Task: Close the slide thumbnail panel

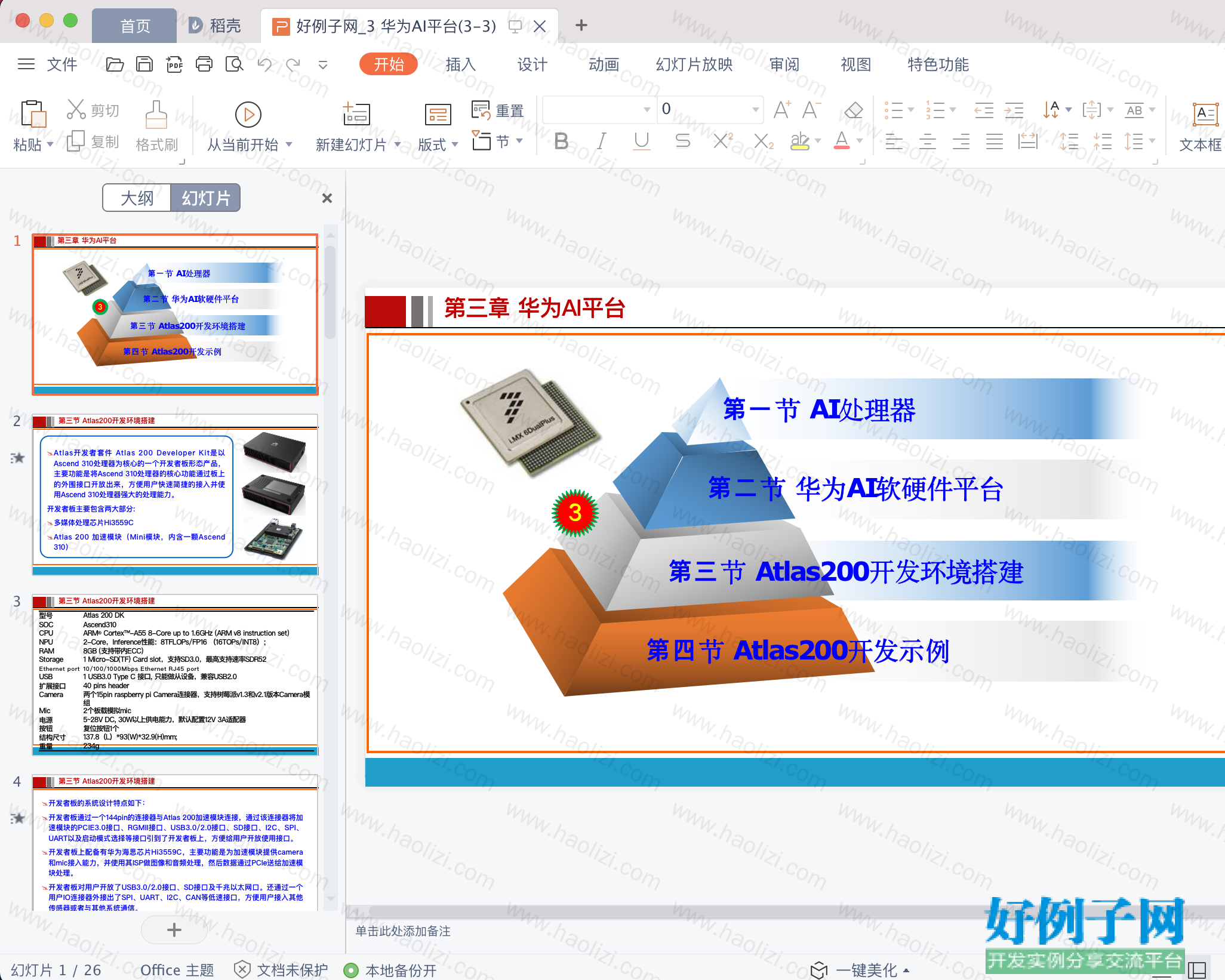Action: [x=327, y=198]
